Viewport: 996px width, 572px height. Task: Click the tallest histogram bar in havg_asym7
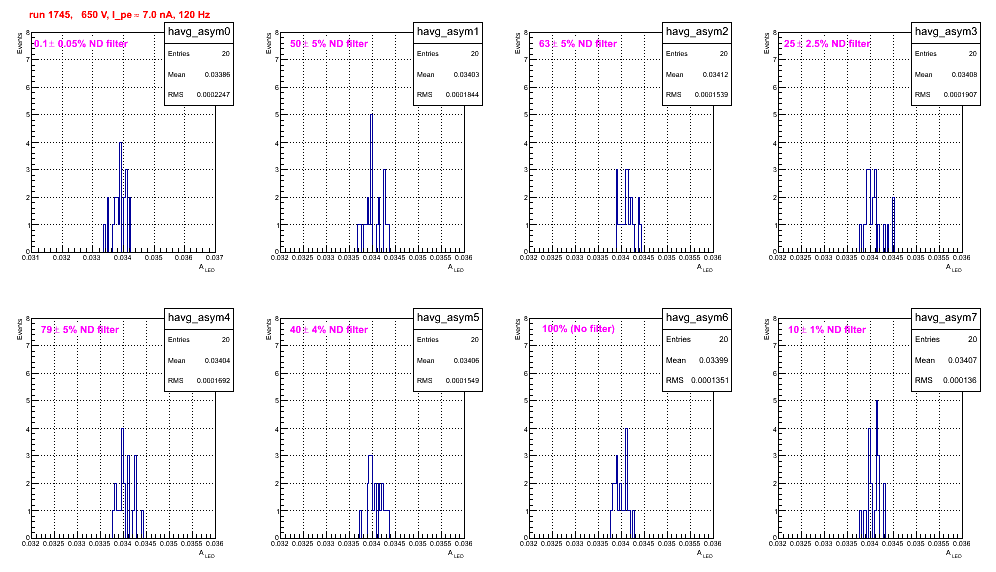pos(877,469)
